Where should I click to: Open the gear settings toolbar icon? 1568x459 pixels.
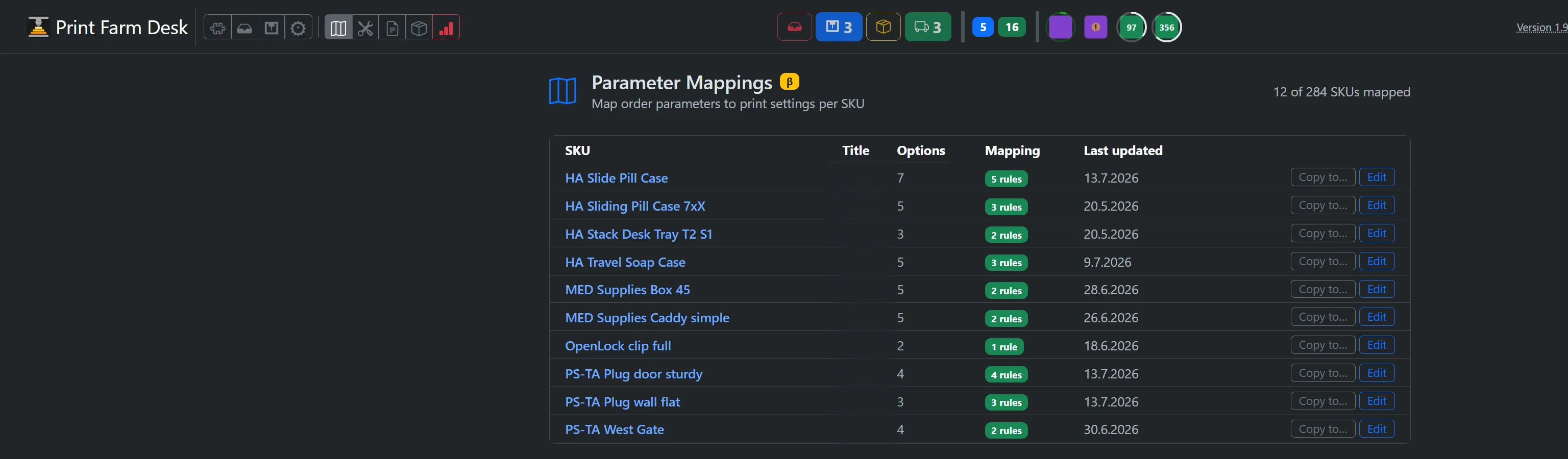pyautogui.click(x=298, y=28)
